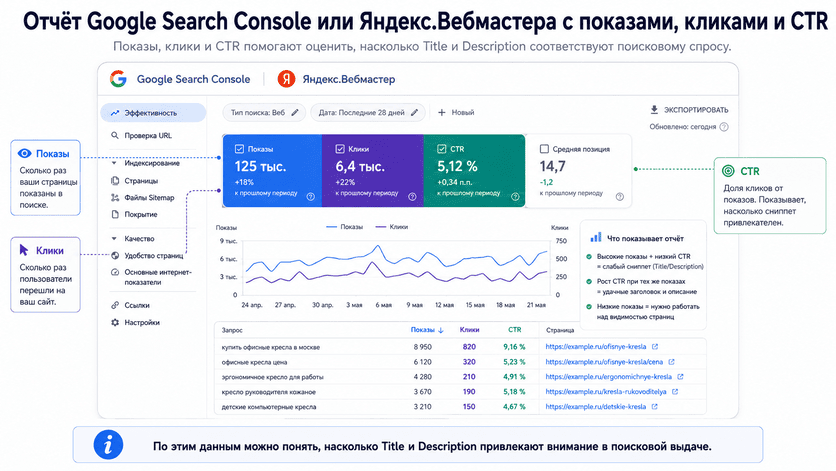
Task: Open Ссылки in the sidebar
Action: coord(136,305)
